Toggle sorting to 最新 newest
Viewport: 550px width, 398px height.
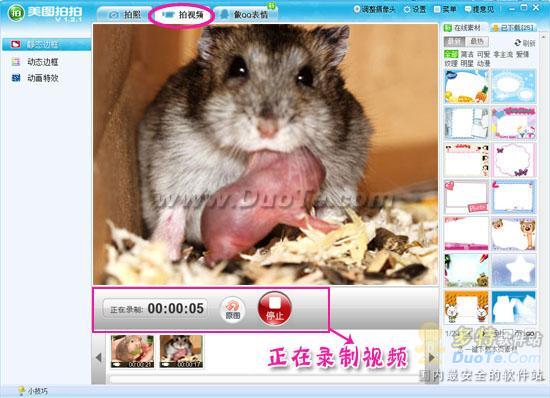(x=455, y=41)
